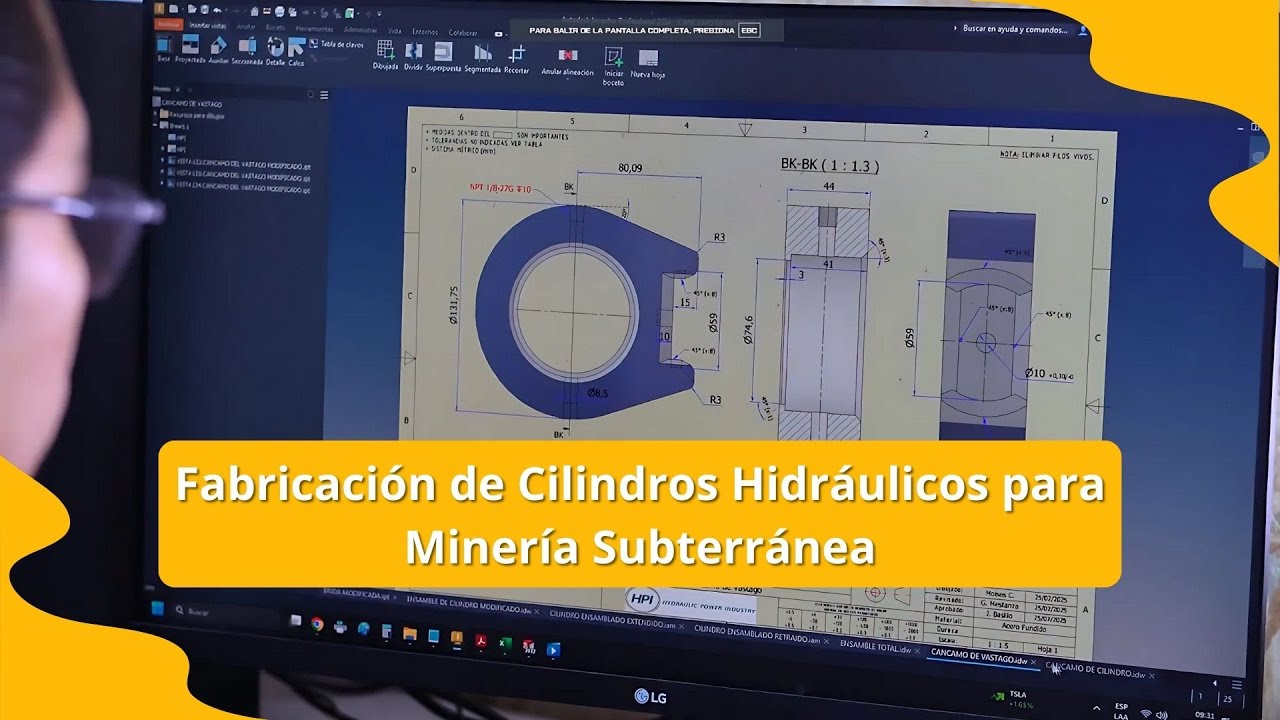Switch to the Administrar ribbon tab
Viewport: 1280px width, 720px height.
pyautogui.click(x=360, y=31)
